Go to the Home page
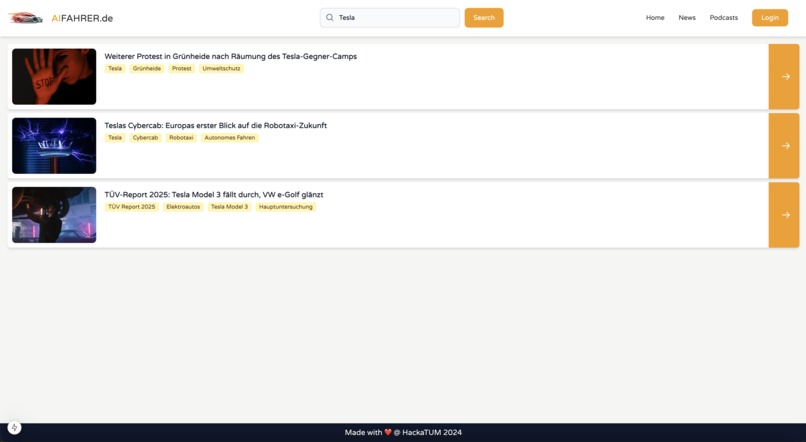The height and width of the screenshot is (442, 806). (655, 17)
